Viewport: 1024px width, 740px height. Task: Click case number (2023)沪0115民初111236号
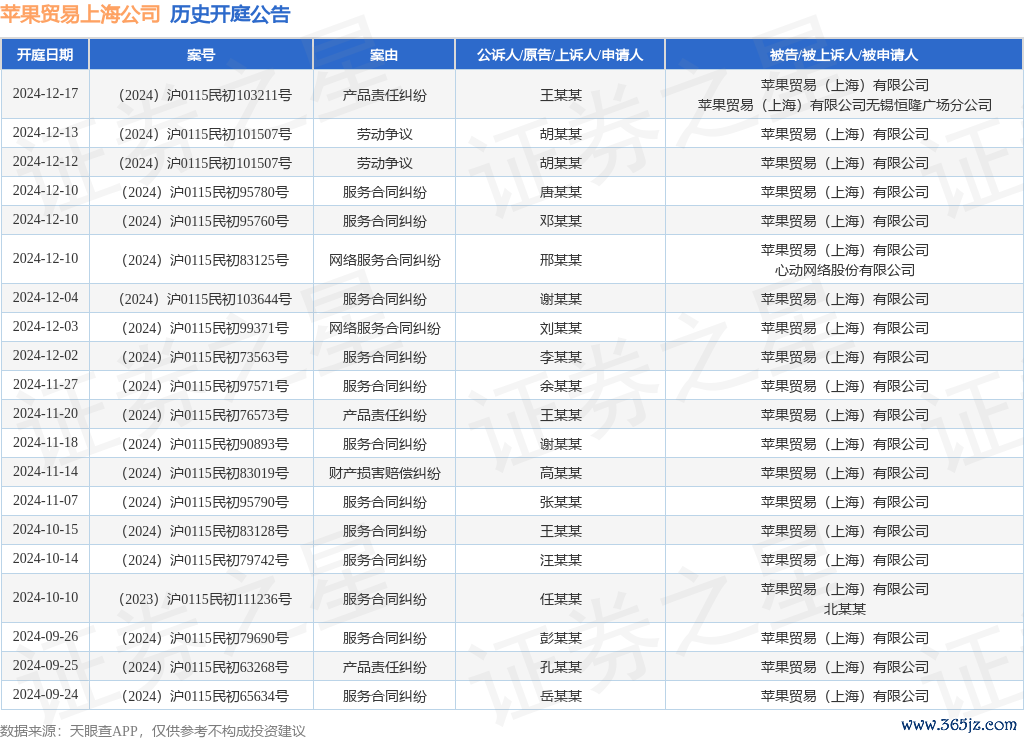click(x=205, y=599)
